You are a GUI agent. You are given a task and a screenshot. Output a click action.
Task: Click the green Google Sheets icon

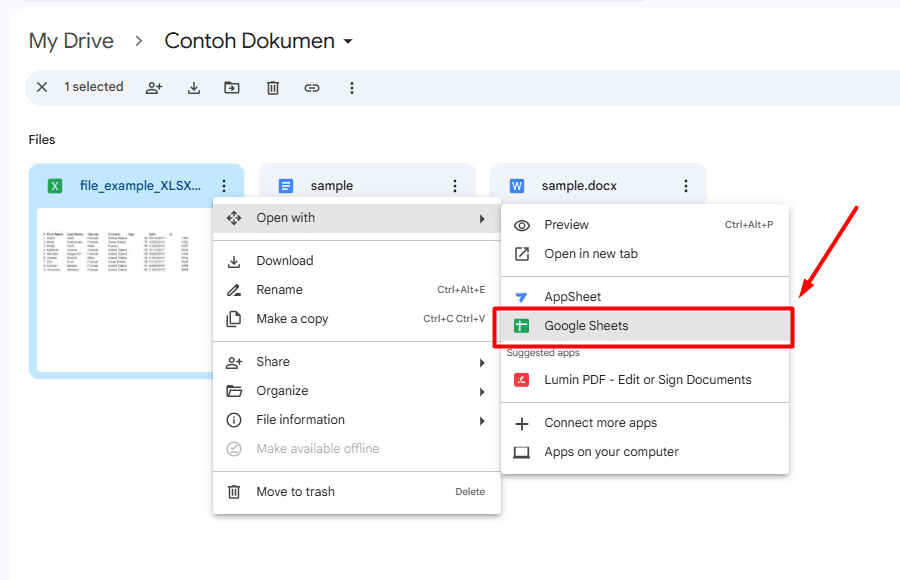pyautogui.click(x=521, y=326)
